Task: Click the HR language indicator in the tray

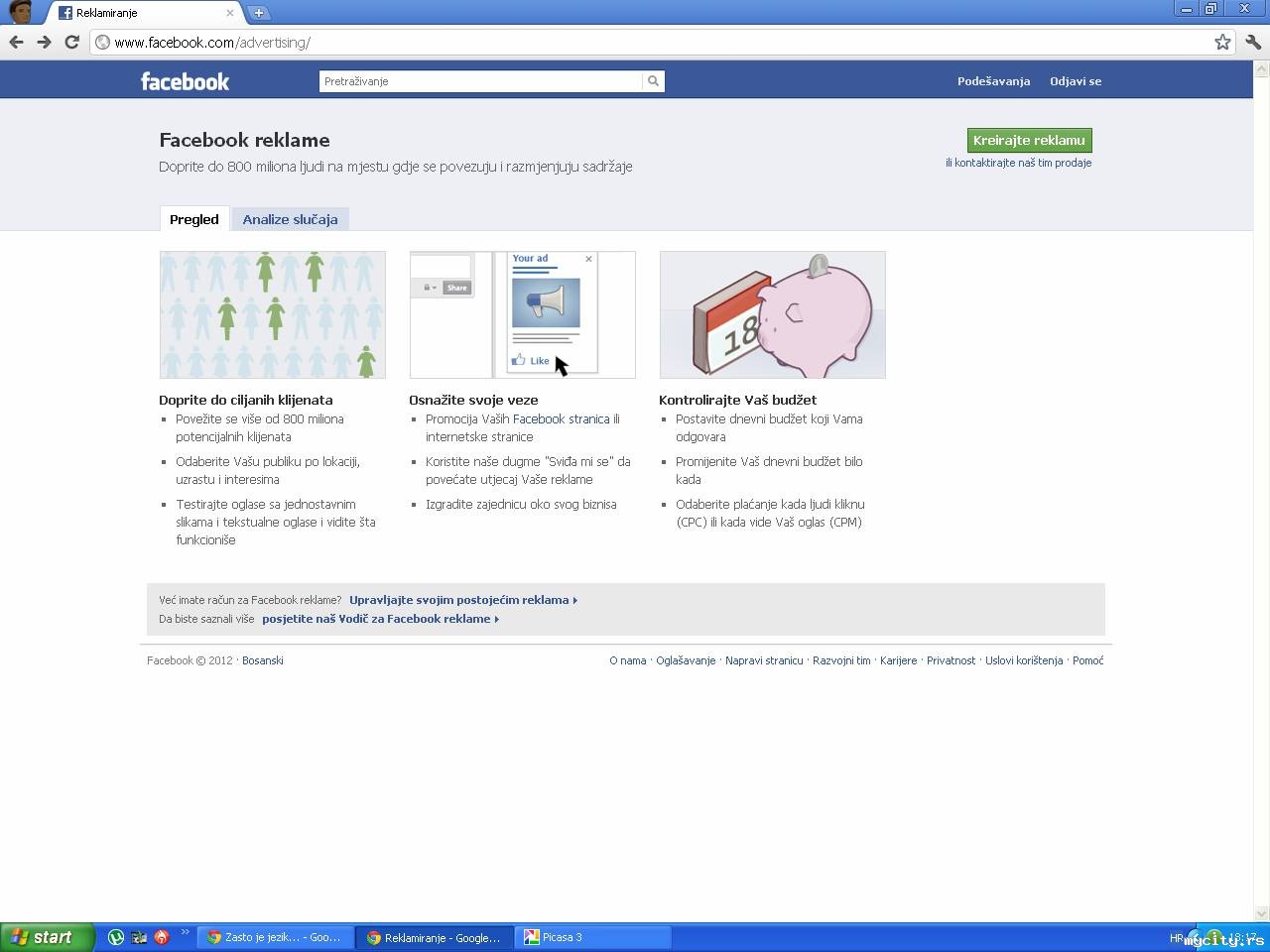Action: [x=1177, y=937]
